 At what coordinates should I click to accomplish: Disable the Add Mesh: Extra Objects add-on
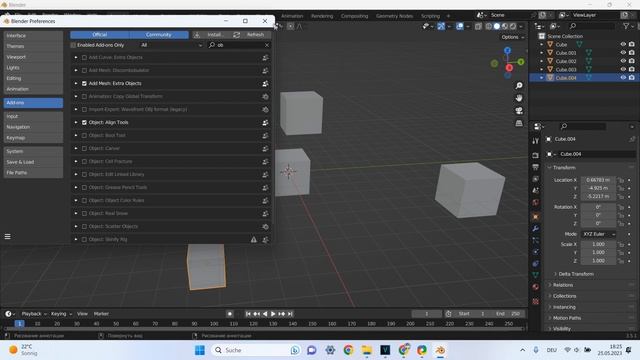click(x=84, y=83)
